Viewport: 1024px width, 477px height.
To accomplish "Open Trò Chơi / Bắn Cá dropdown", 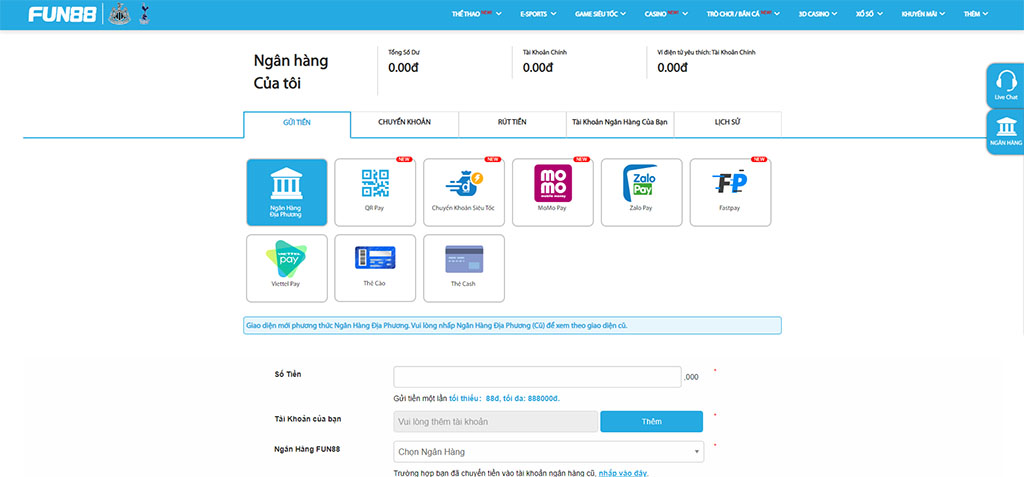I will 743,14.
